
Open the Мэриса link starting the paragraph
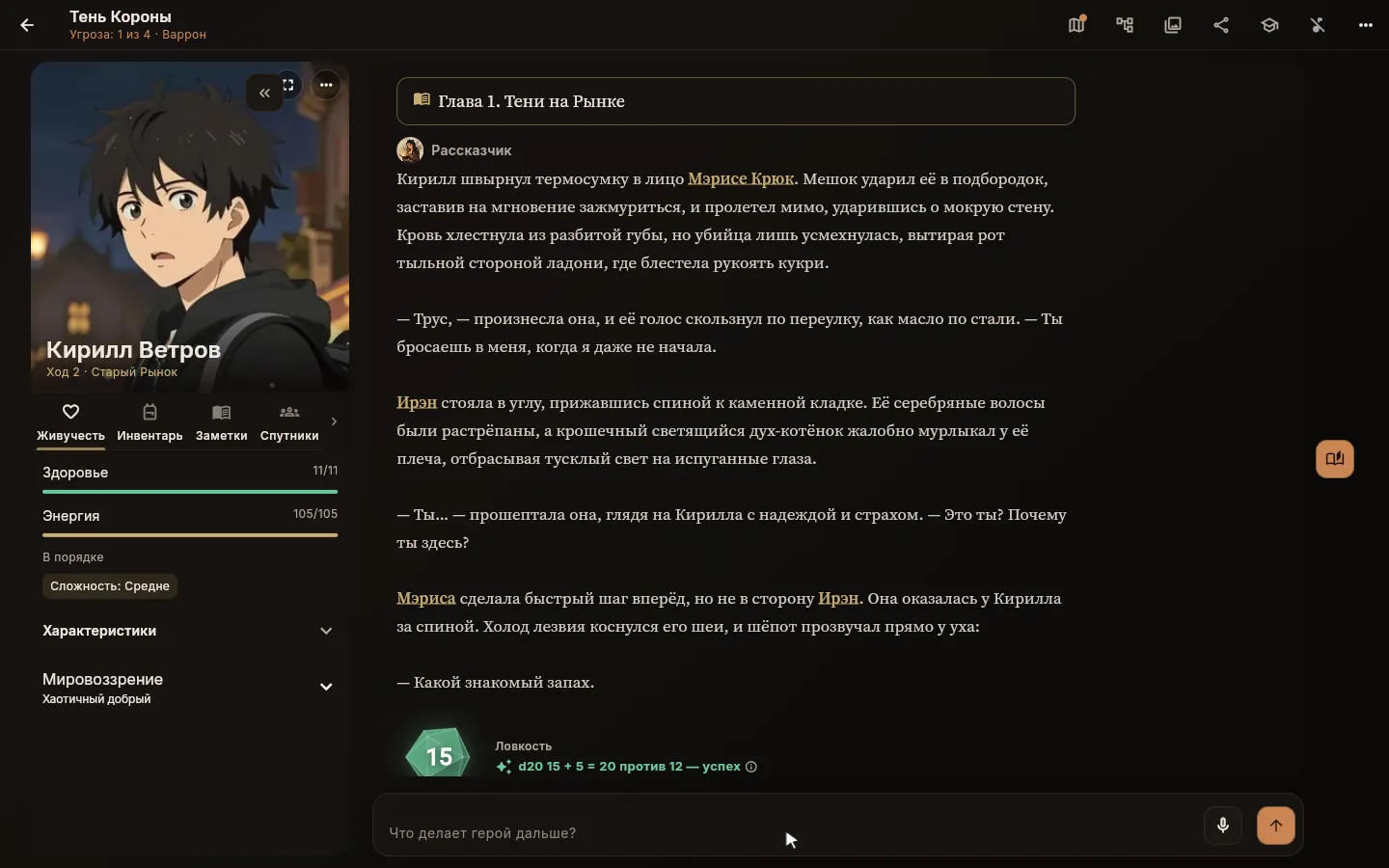(425, 599)
